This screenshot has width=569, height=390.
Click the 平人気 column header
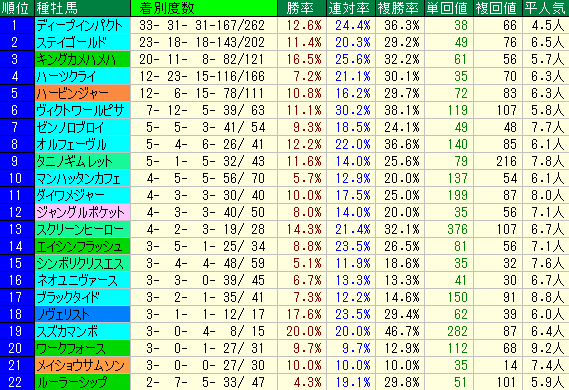[546, 8]
